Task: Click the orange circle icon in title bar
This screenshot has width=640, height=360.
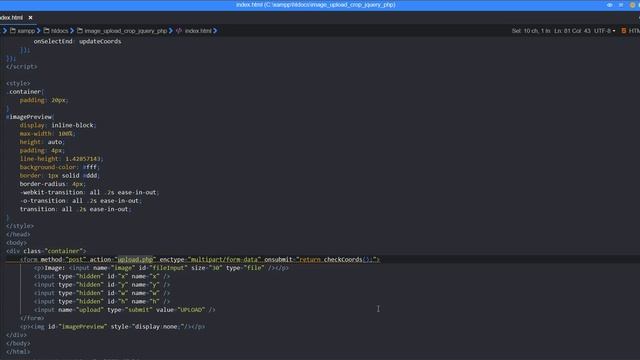Action: point(632,5)
